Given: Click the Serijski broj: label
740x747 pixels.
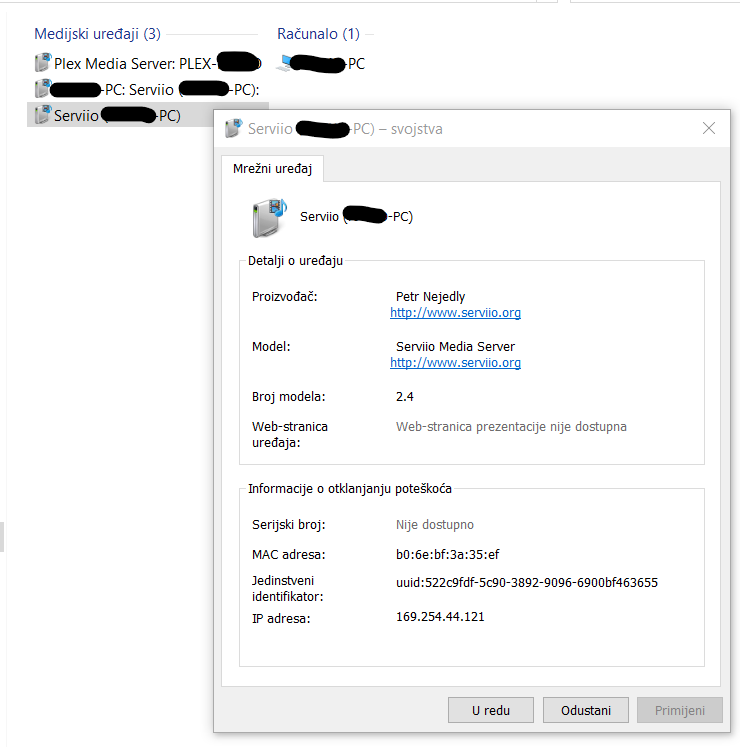Looking at the screenshot, I should click(288, 525).
